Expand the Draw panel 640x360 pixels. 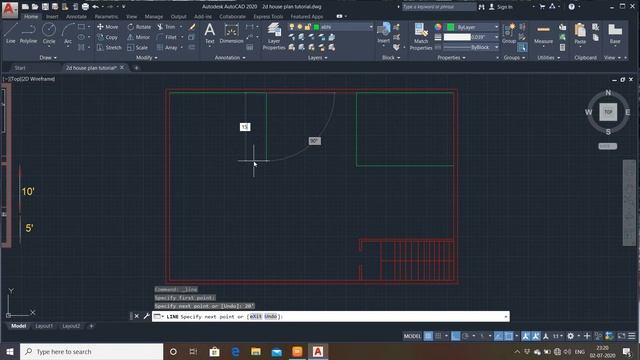(48, 58)
